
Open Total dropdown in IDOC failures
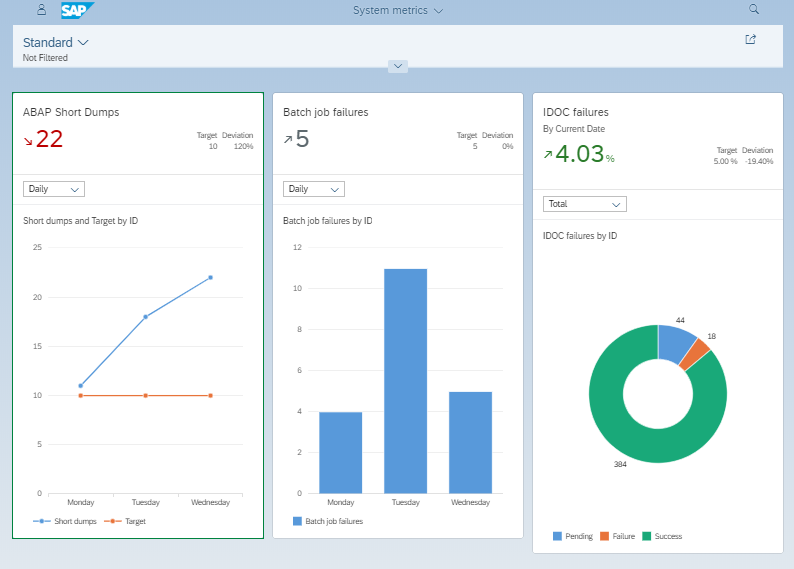click(x=584, y=204)
